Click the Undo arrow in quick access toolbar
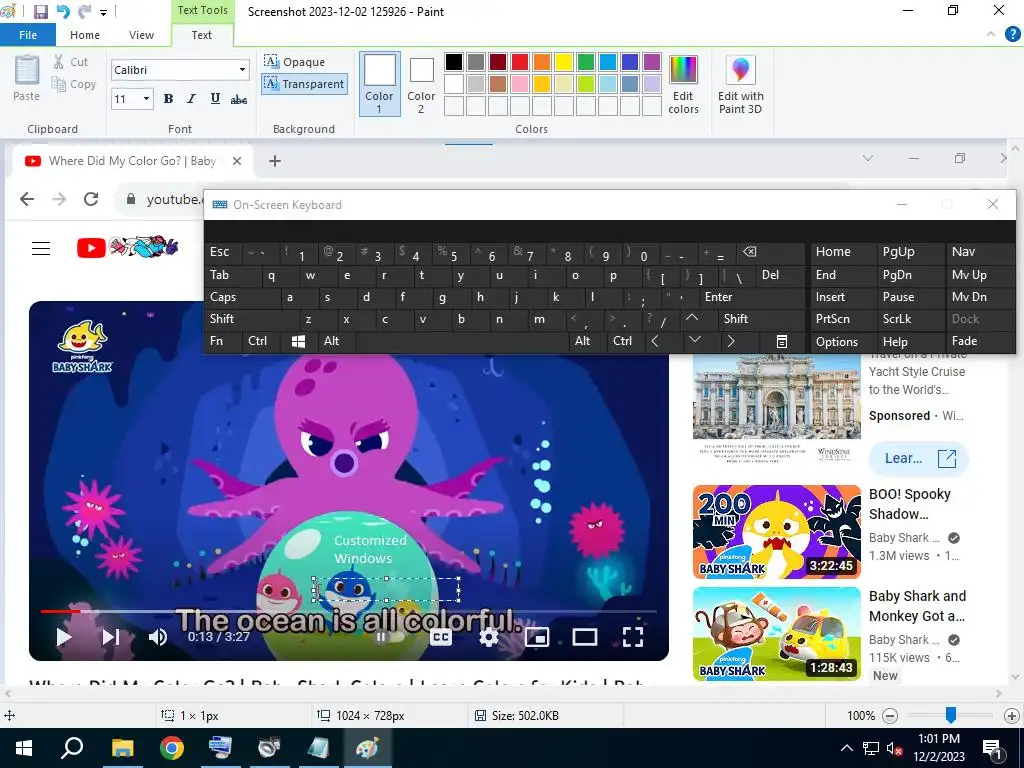Image resolution: width=1024 pixels, height=768 pixels. pyautogui.click(x=63, y=11)
